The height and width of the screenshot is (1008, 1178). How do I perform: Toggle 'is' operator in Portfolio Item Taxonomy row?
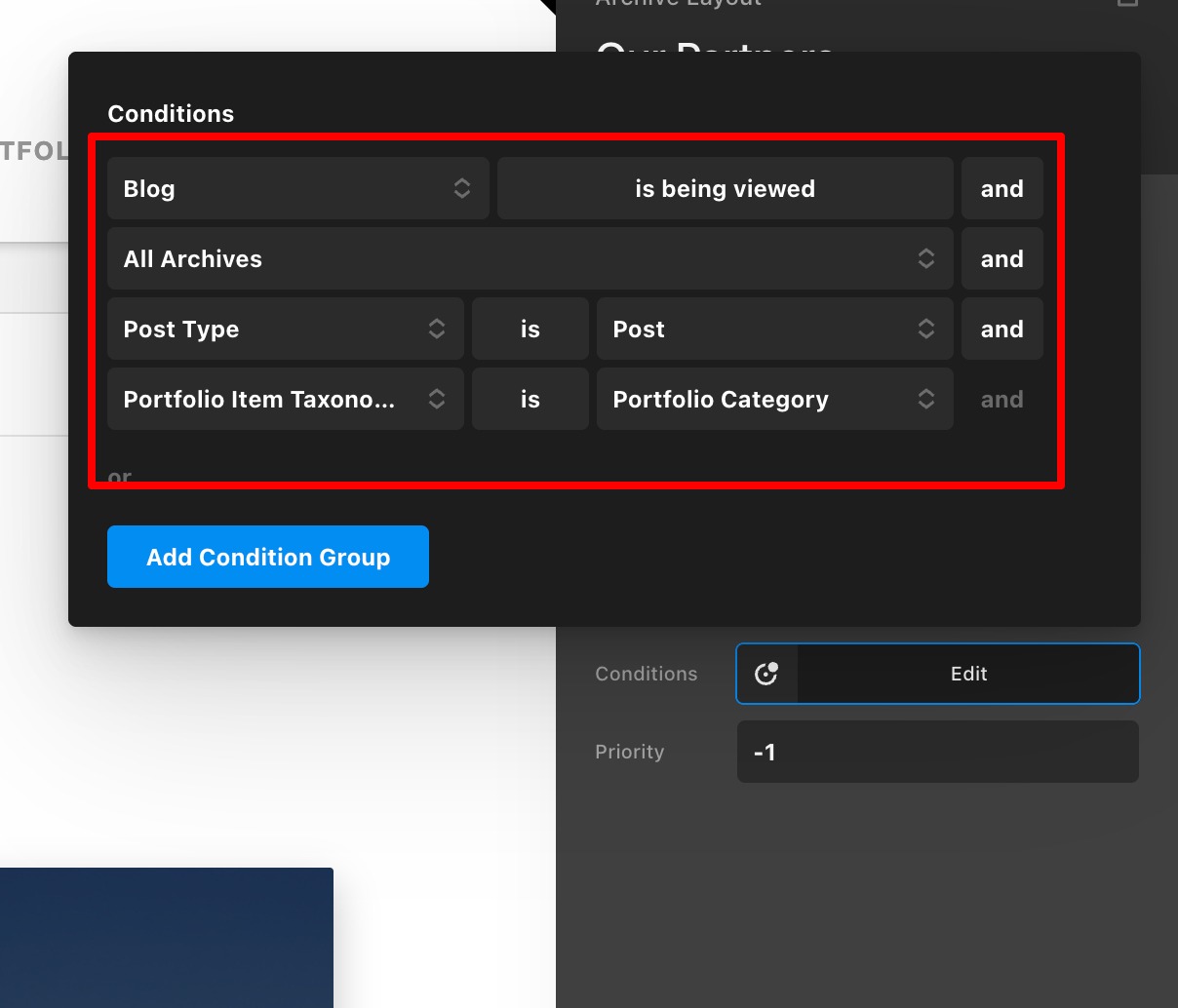pos(530,400)
